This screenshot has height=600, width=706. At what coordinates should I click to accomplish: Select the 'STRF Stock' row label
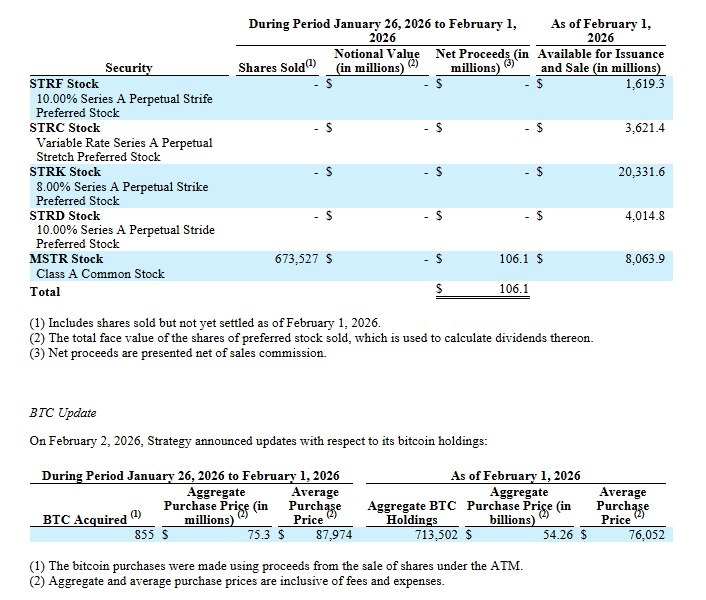(64, 84)
